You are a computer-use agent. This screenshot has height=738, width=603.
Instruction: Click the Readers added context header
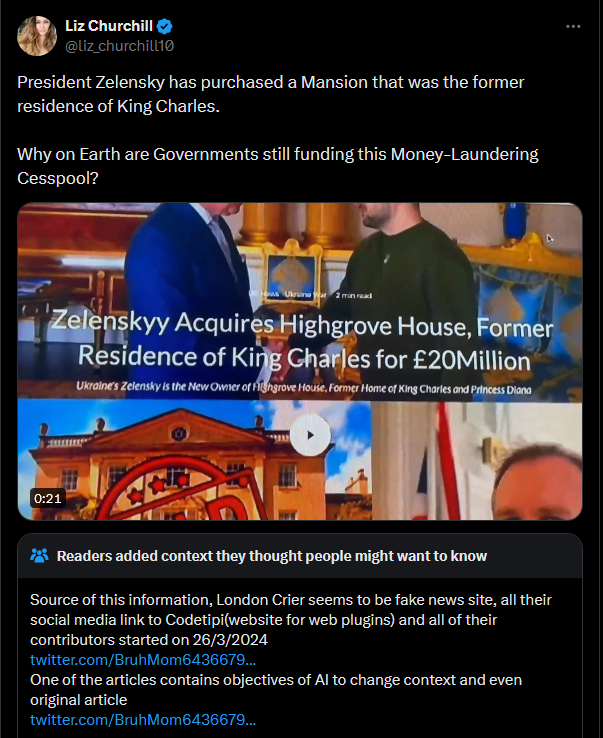pos(272,556)
